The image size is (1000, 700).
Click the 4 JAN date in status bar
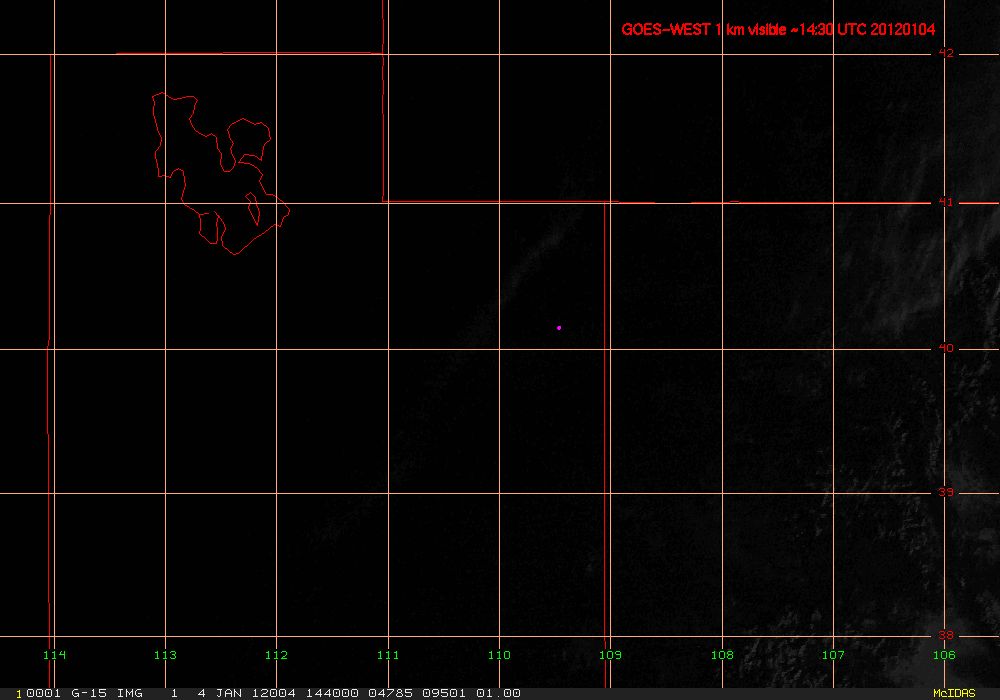[219, 693]
